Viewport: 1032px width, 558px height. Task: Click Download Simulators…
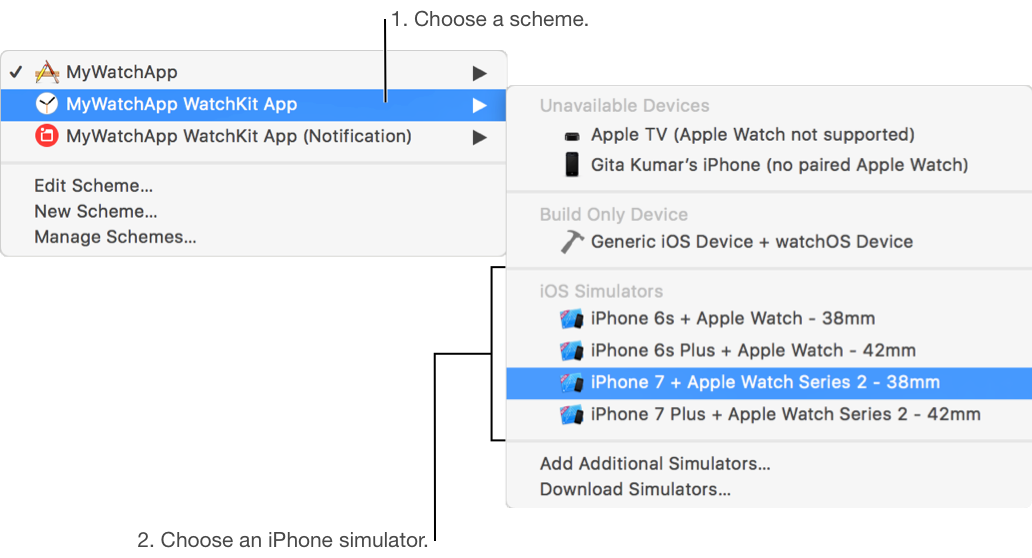pos(634,489)
